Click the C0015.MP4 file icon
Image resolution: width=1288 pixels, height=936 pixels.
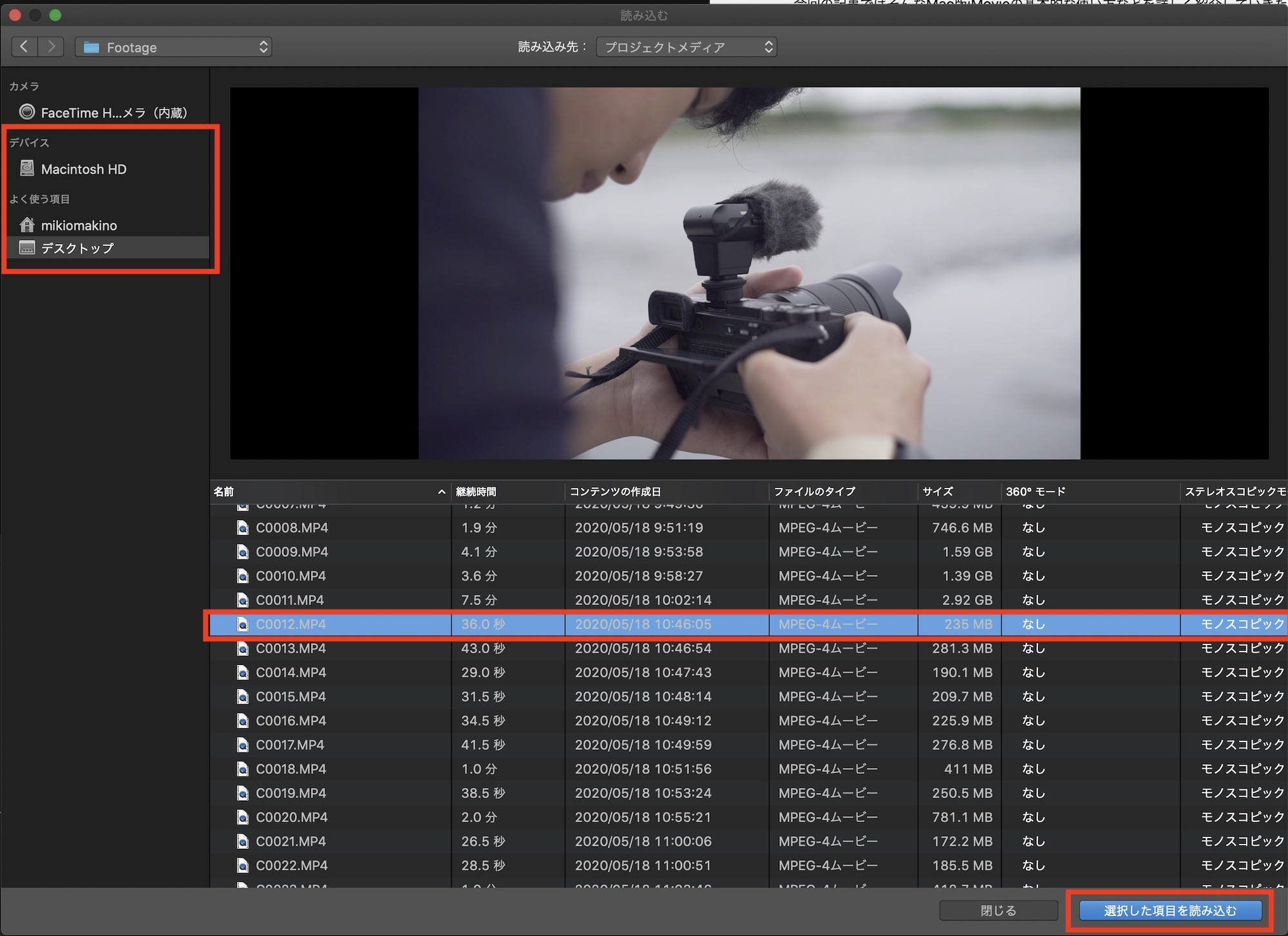pos(243,697)
